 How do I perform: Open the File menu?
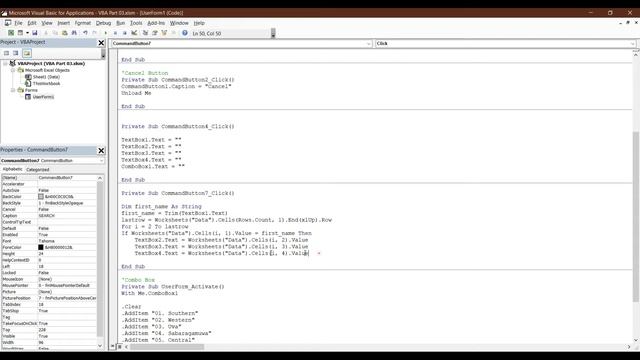(18, 23)
